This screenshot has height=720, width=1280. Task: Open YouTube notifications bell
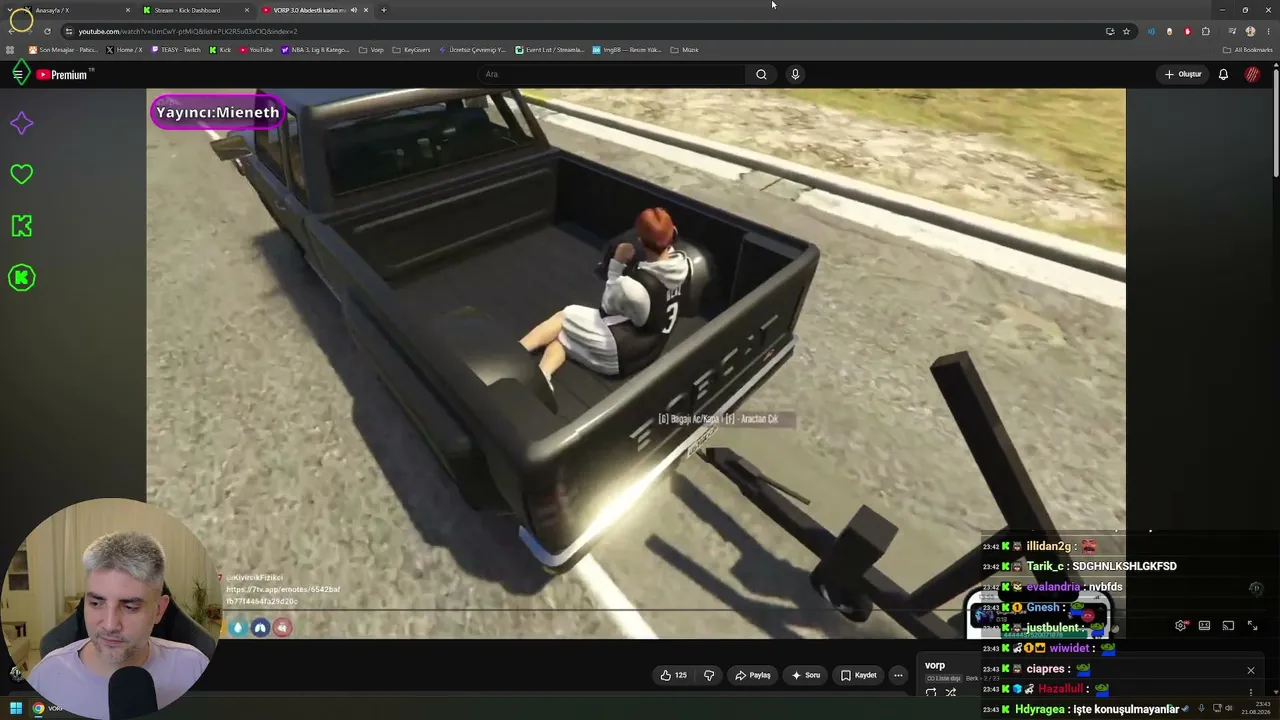(1223, 74)
